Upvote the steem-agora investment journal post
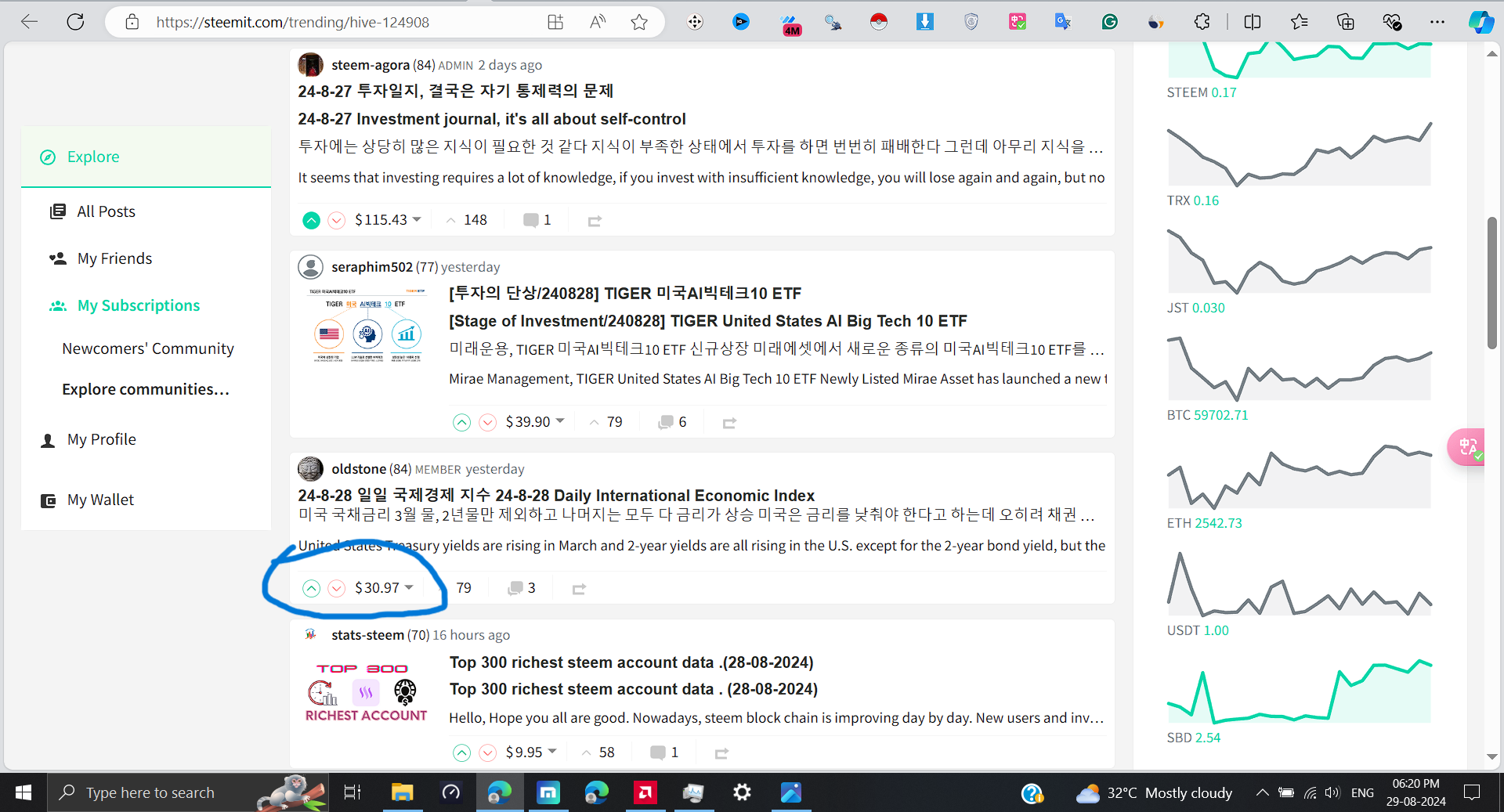The height and width of the screenshot is (812, 1504). coord(311,221)
